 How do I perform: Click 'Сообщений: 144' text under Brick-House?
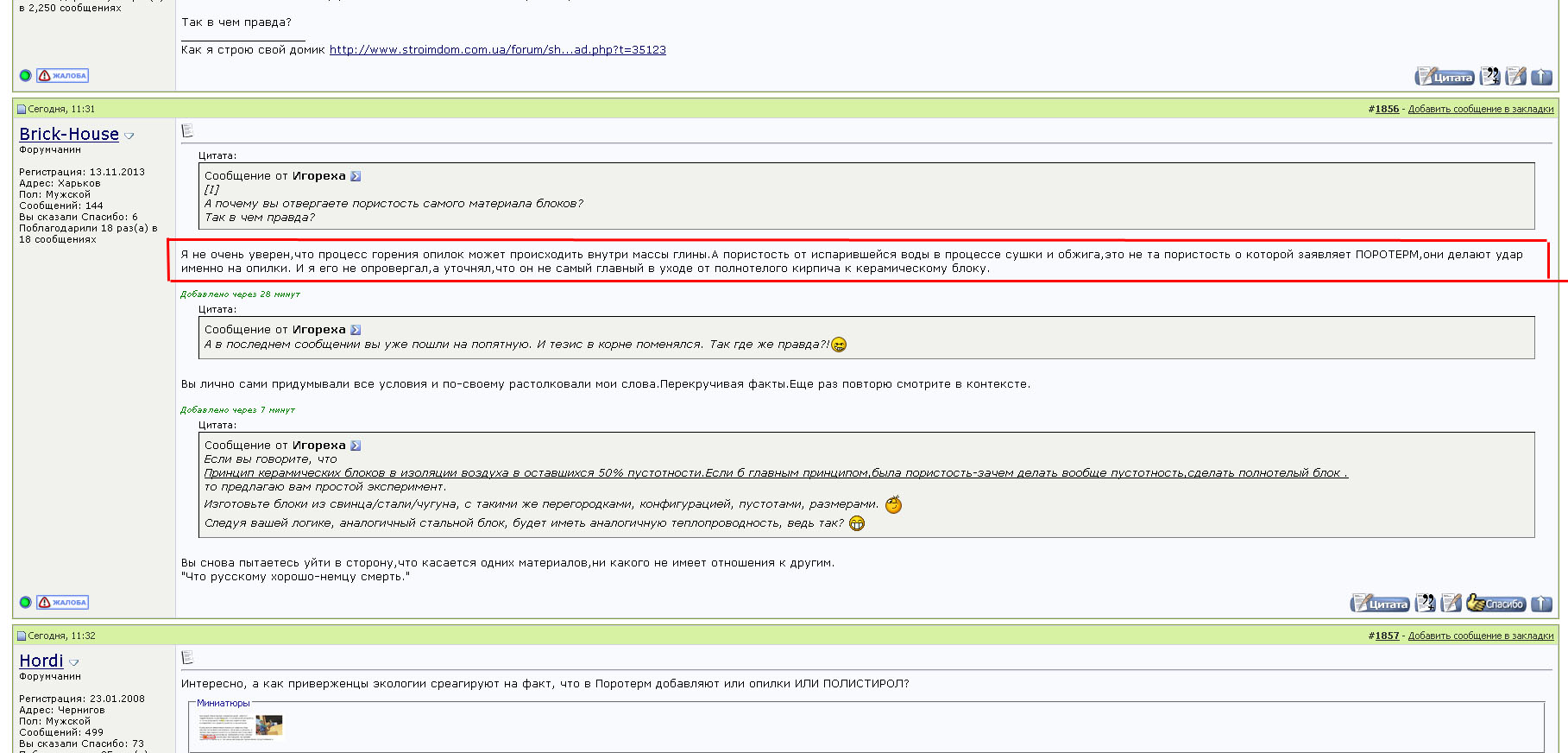click(x=61, y=206)
